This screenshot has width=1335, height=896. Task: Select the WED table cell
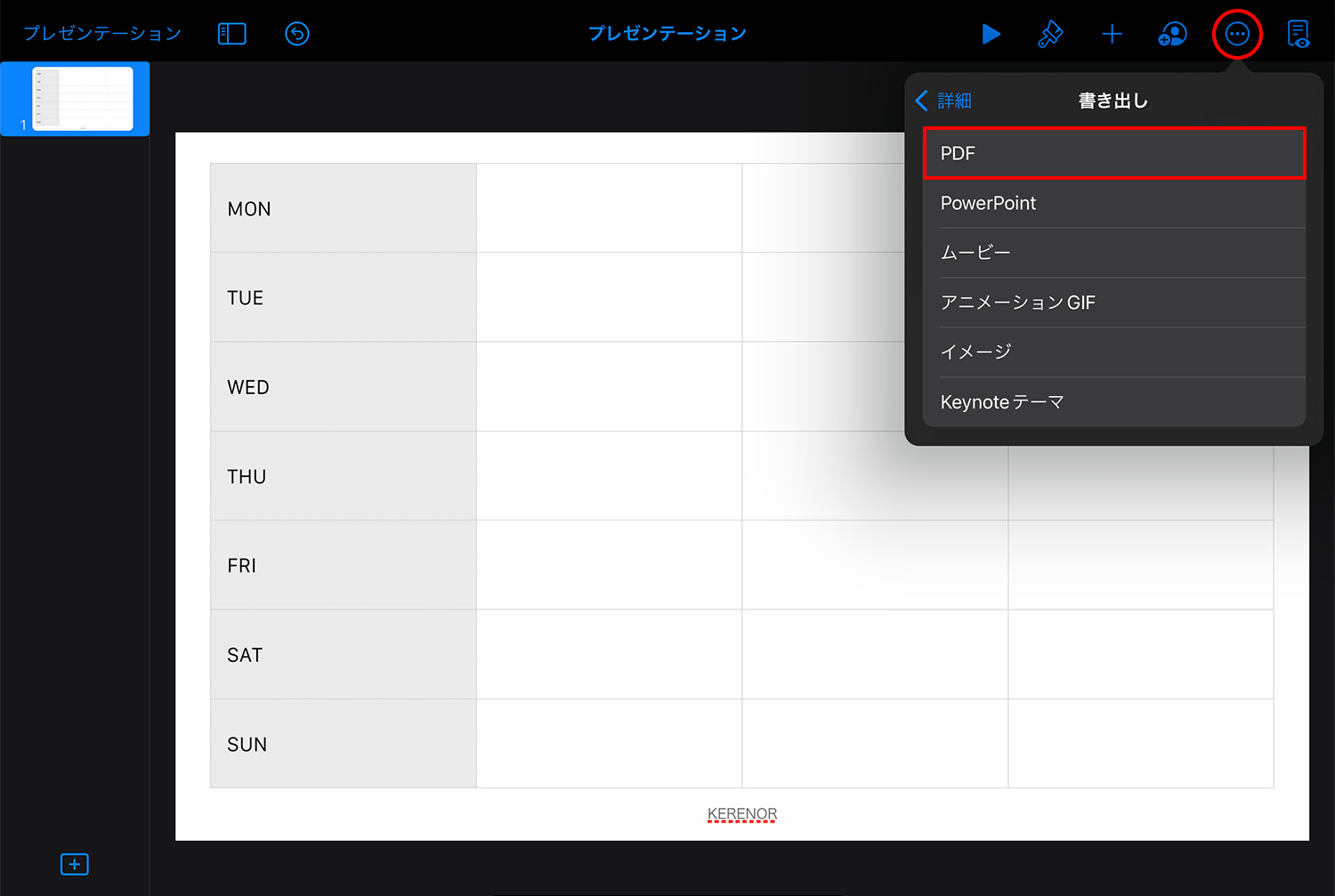[x=344, y=387]
